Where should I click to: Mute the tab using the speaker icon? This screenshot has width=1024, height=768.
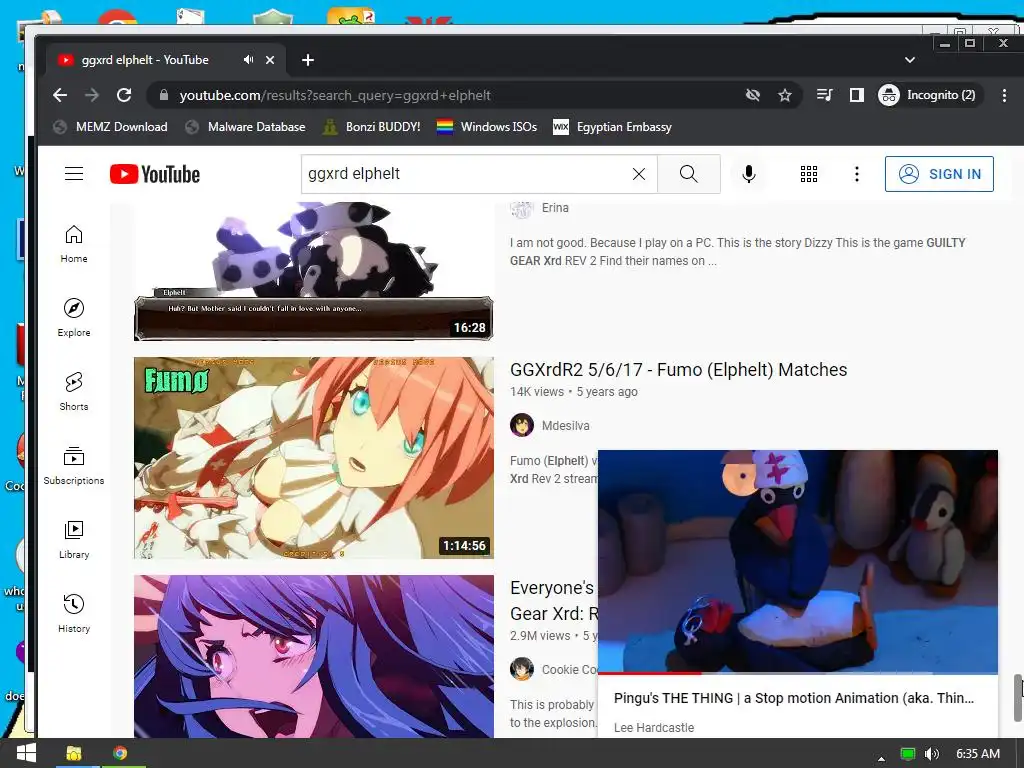click(248, 59)
